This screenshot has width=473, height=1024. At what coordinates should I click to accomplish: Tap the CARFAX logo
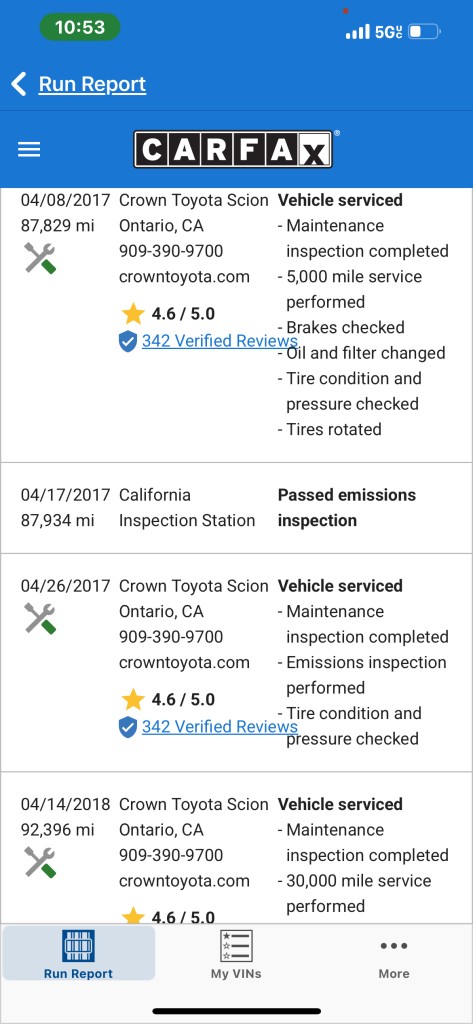tap(233, 150)
